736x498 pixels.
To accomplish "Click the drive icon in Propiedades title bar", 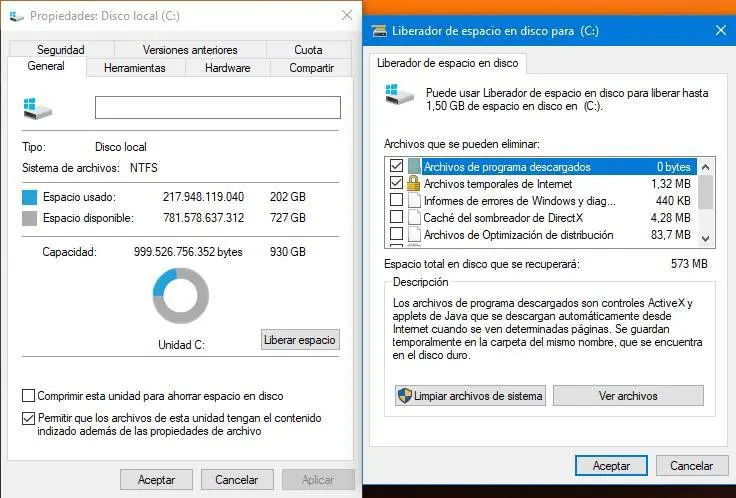I will pyautogui.click(x=16, y=16).
